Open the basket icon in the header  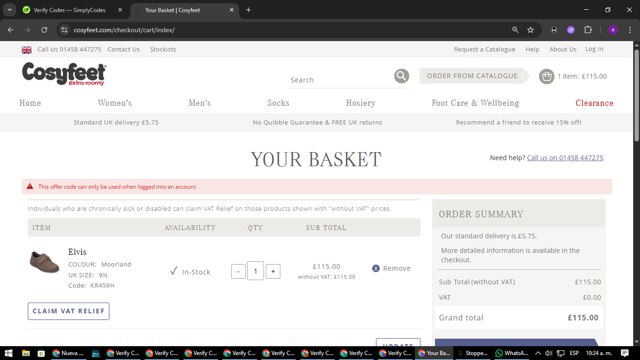[x=546, y=76]
